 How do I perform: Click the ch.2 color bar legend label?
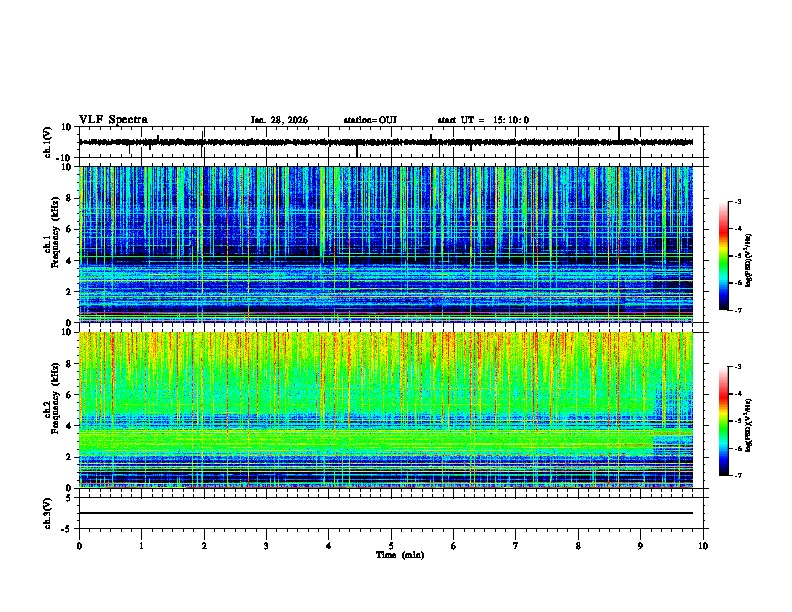pyautogui.click(x=749, y=425)
